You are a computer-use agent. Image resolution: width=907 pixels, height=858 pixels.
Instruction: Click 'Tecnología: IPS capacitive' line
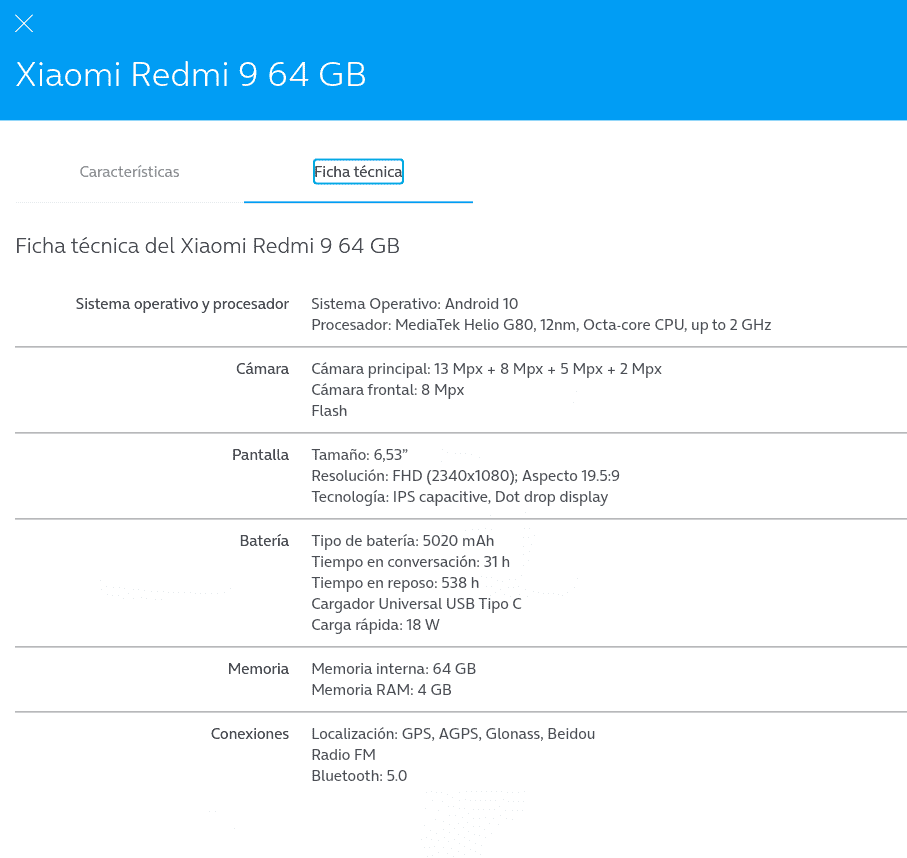tap(460, 497)
